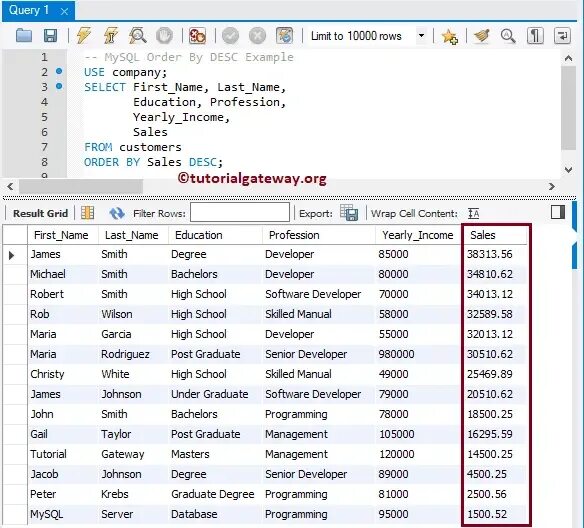
Task: Select row marker arrow for James Smith
Action: click(12, 255)
